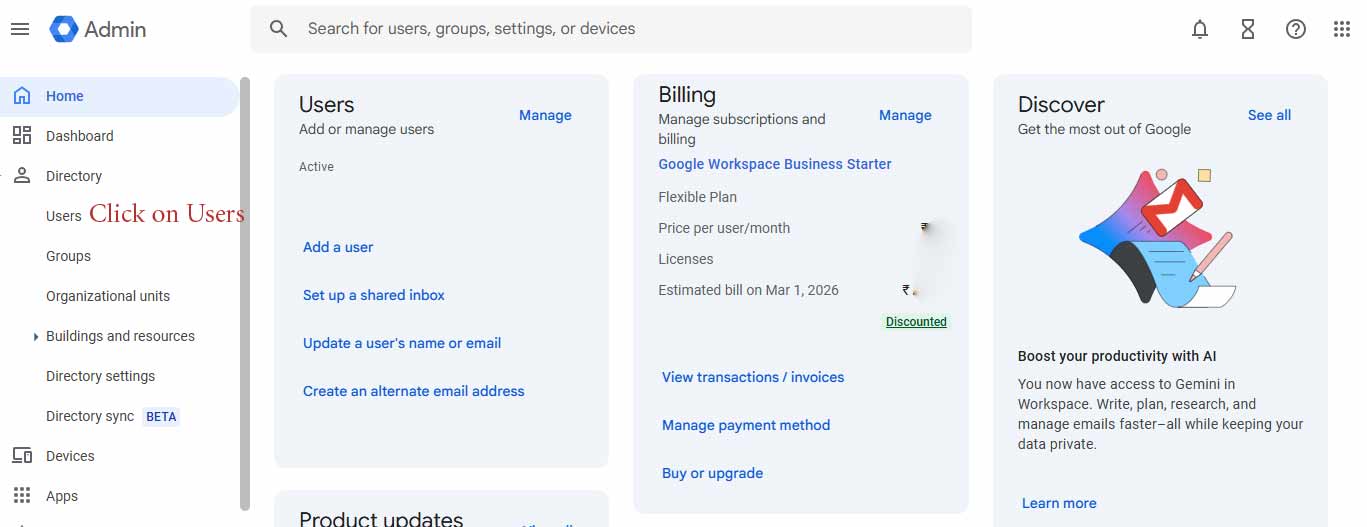1367x527 pixels.
Task: Click Set up a shared inbox
Action: coord(374,295)
